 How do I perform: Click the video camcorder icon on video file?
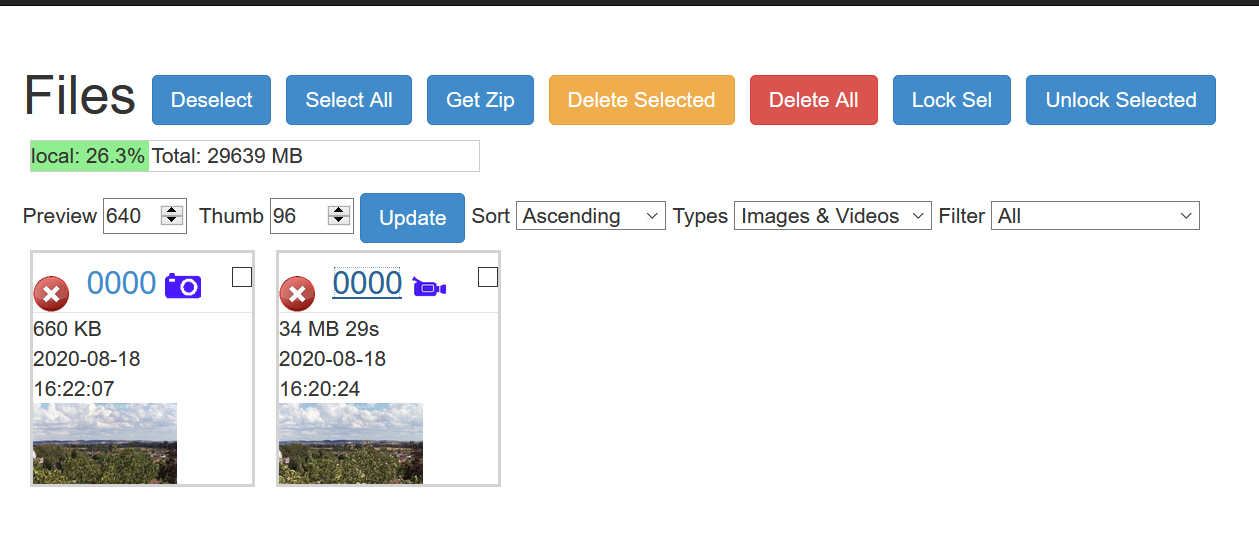[429, 287]
